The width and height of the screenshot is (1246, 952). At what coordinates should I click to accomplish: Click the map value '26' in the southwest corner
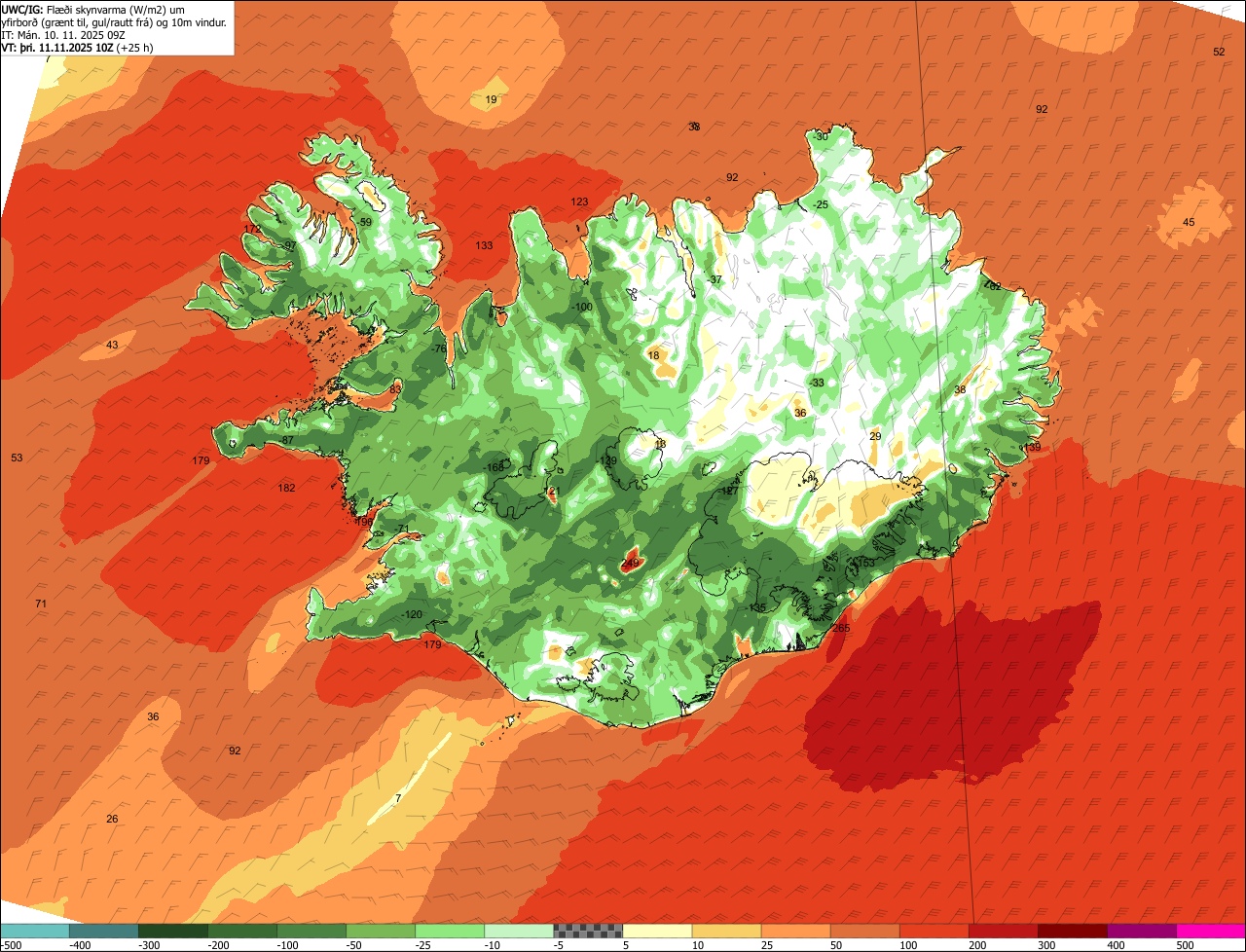tap(112, 819)
